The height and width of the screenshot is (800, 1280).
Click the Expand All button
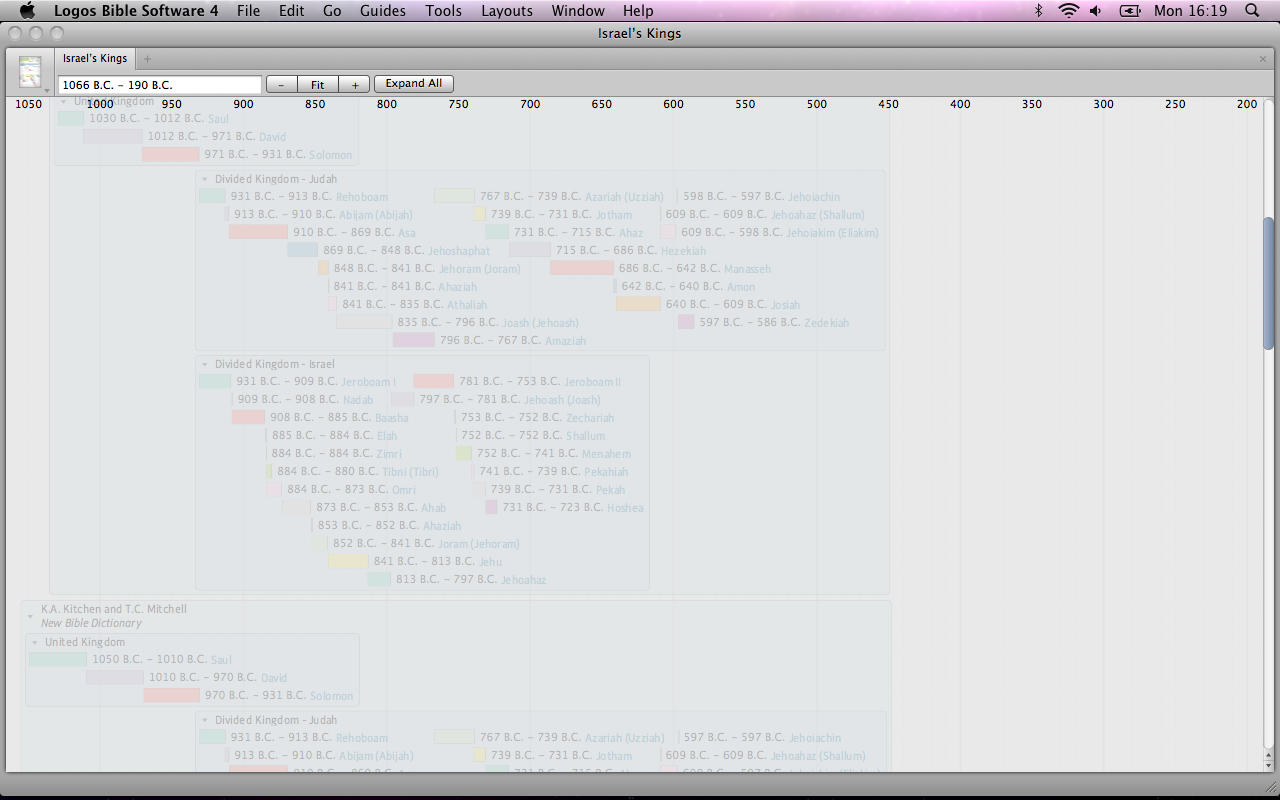(414, 84)
